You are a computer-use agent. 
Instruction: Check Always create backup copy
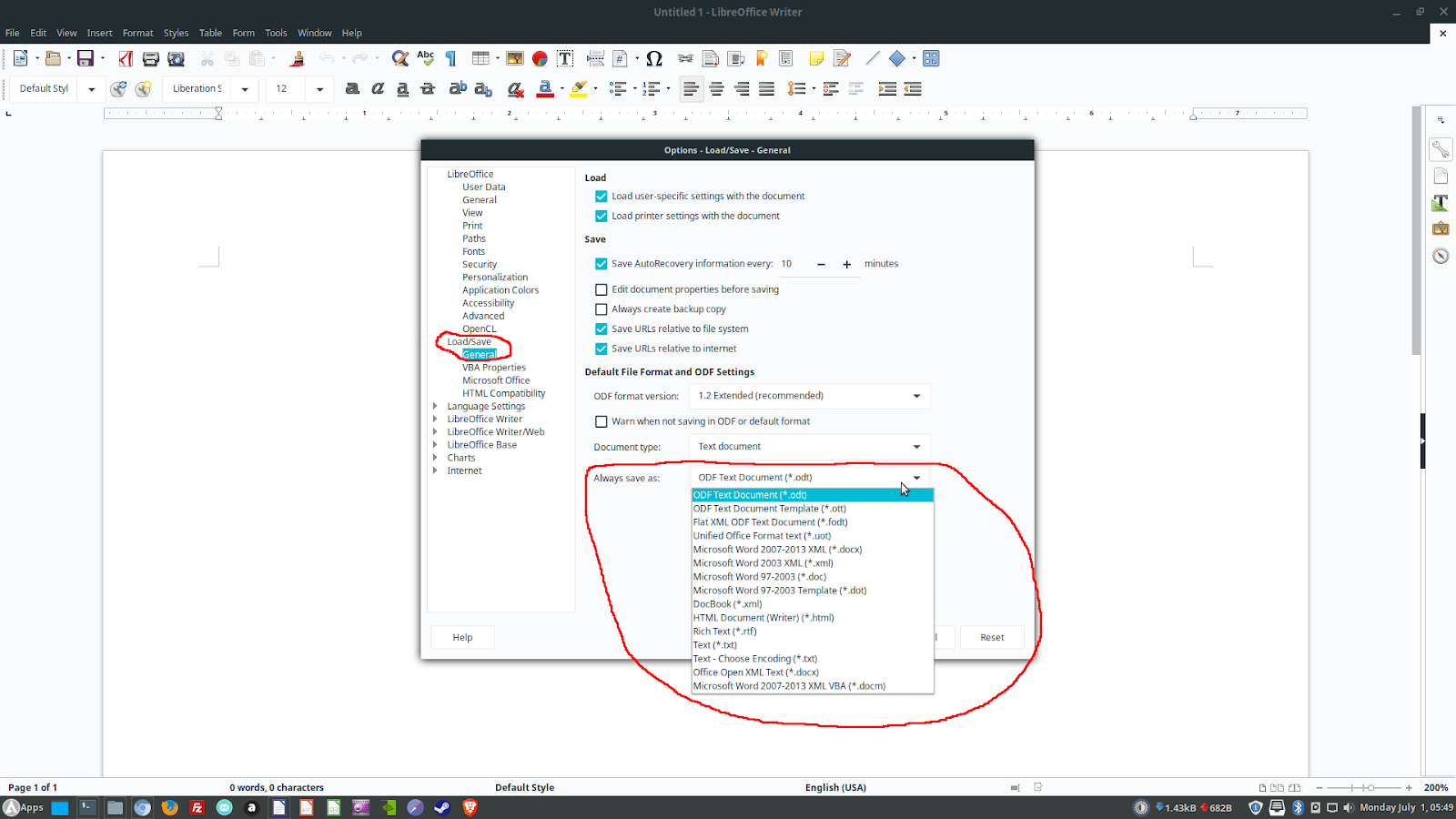[x=601, y=309]
